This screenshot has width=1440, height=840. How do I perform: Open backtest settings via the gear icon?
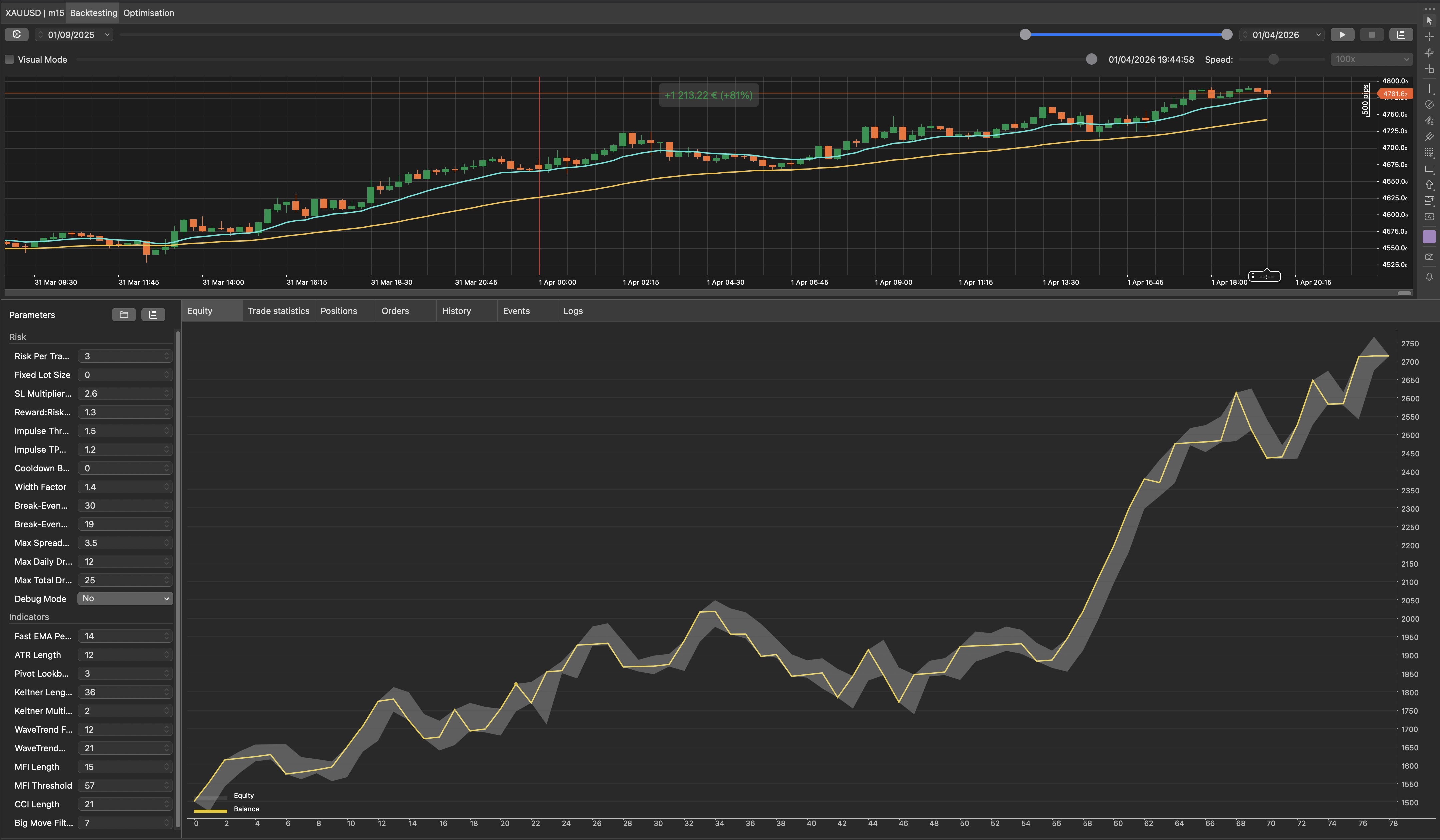click(x=17, y=34)
